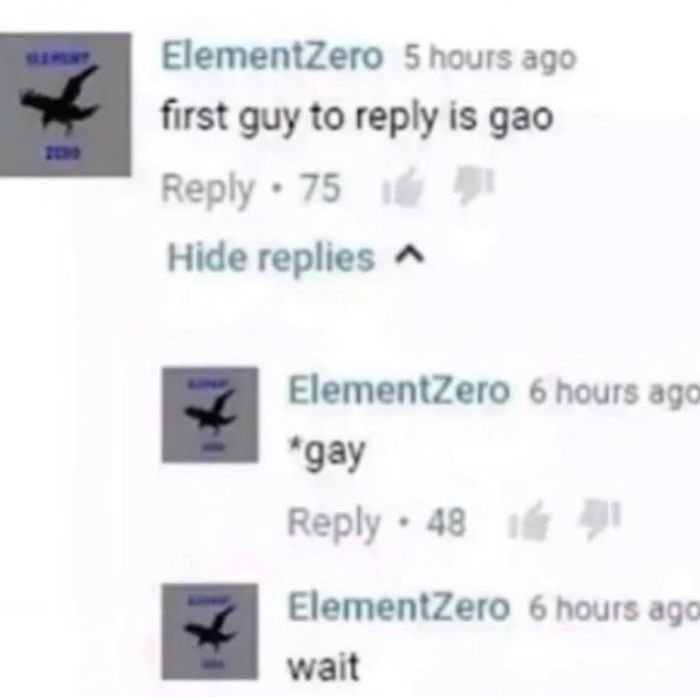700x697 pixels.
Task: Open ElementZero's avatar on the top comment
Action: pyautogui.click(x=65, y=104)
